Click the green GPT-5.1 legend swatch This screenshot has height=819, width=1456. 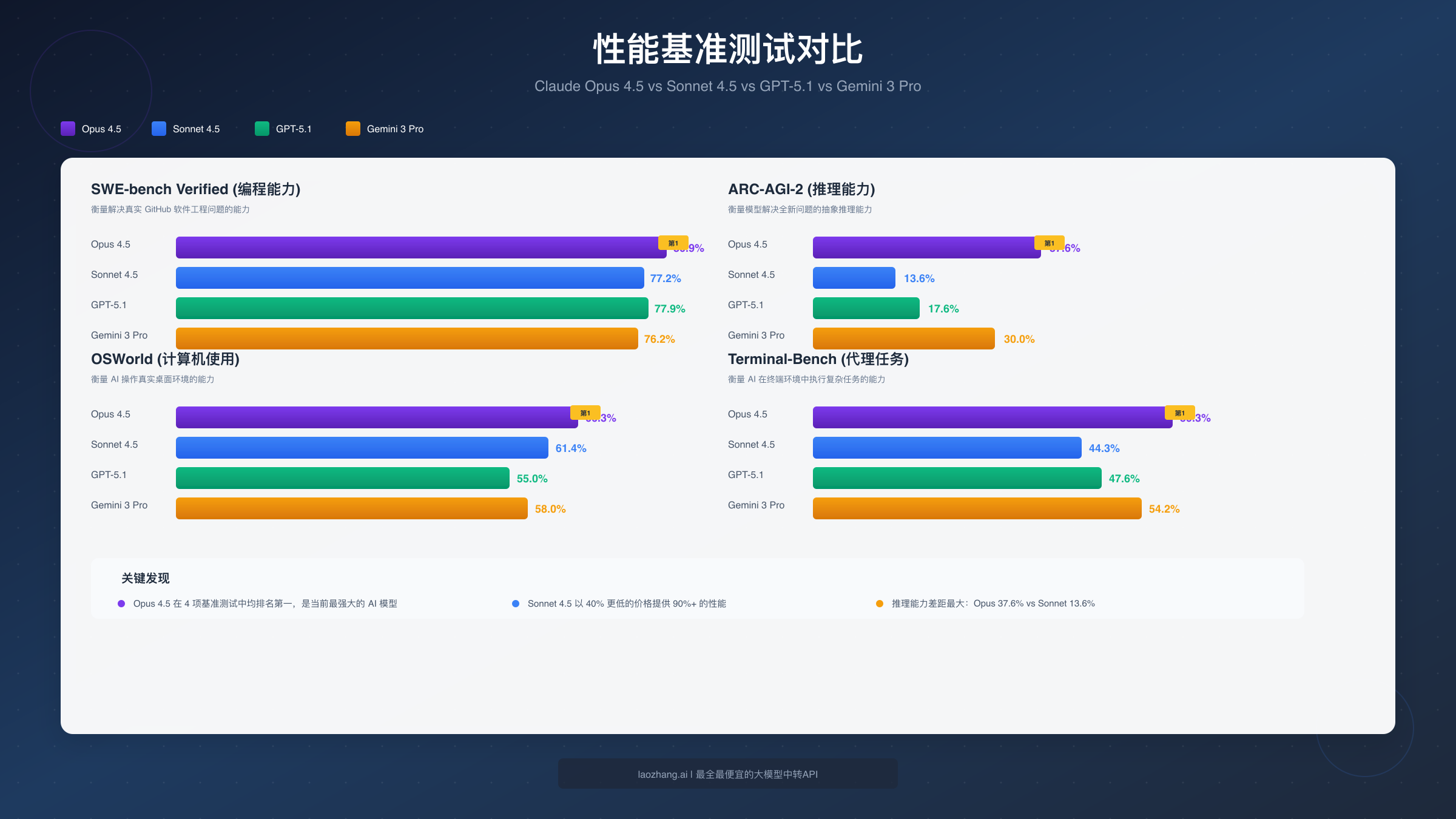click(261, 129)
